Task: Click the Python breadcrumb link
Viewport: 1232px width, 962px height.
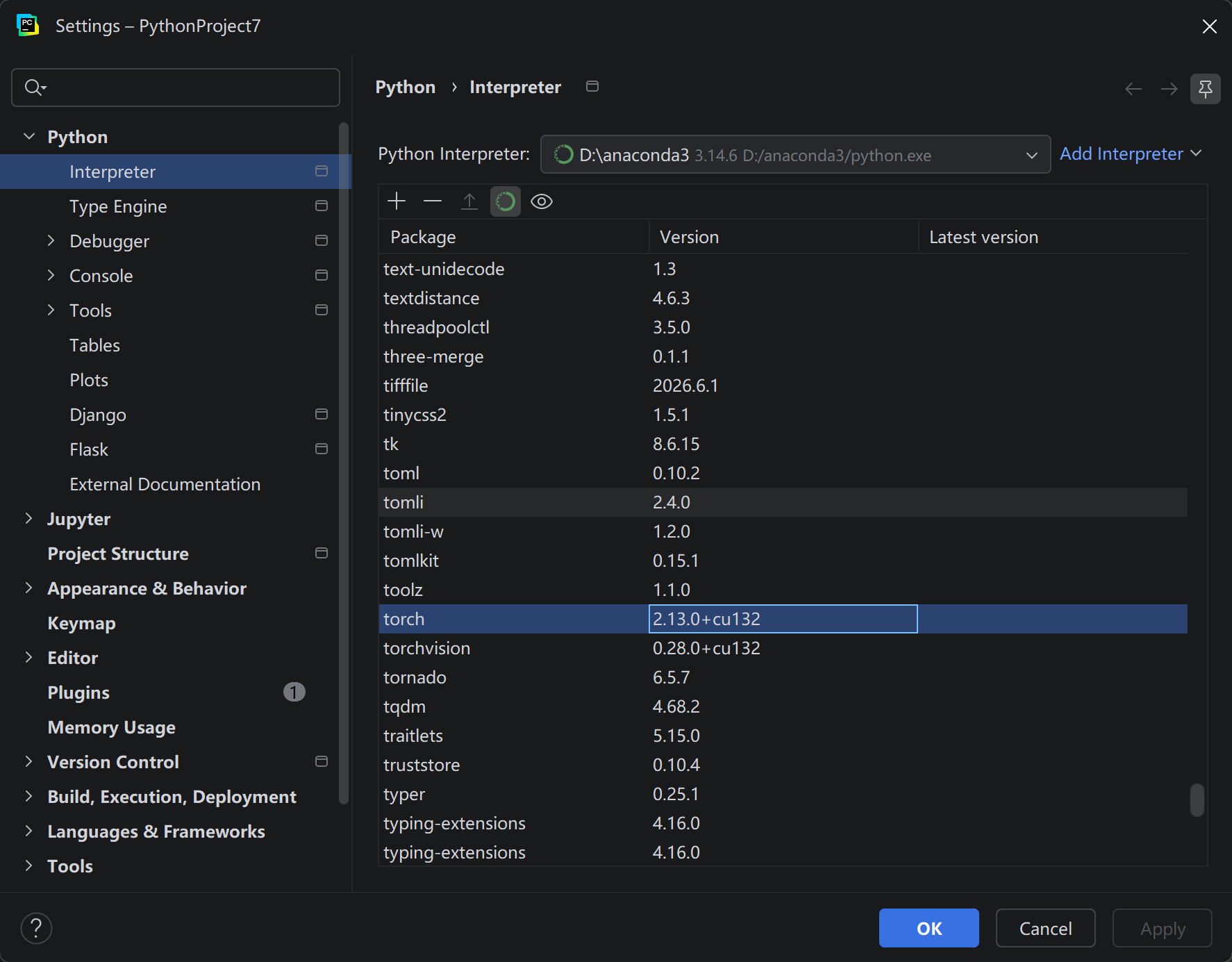Action: [x=406, y=87]
